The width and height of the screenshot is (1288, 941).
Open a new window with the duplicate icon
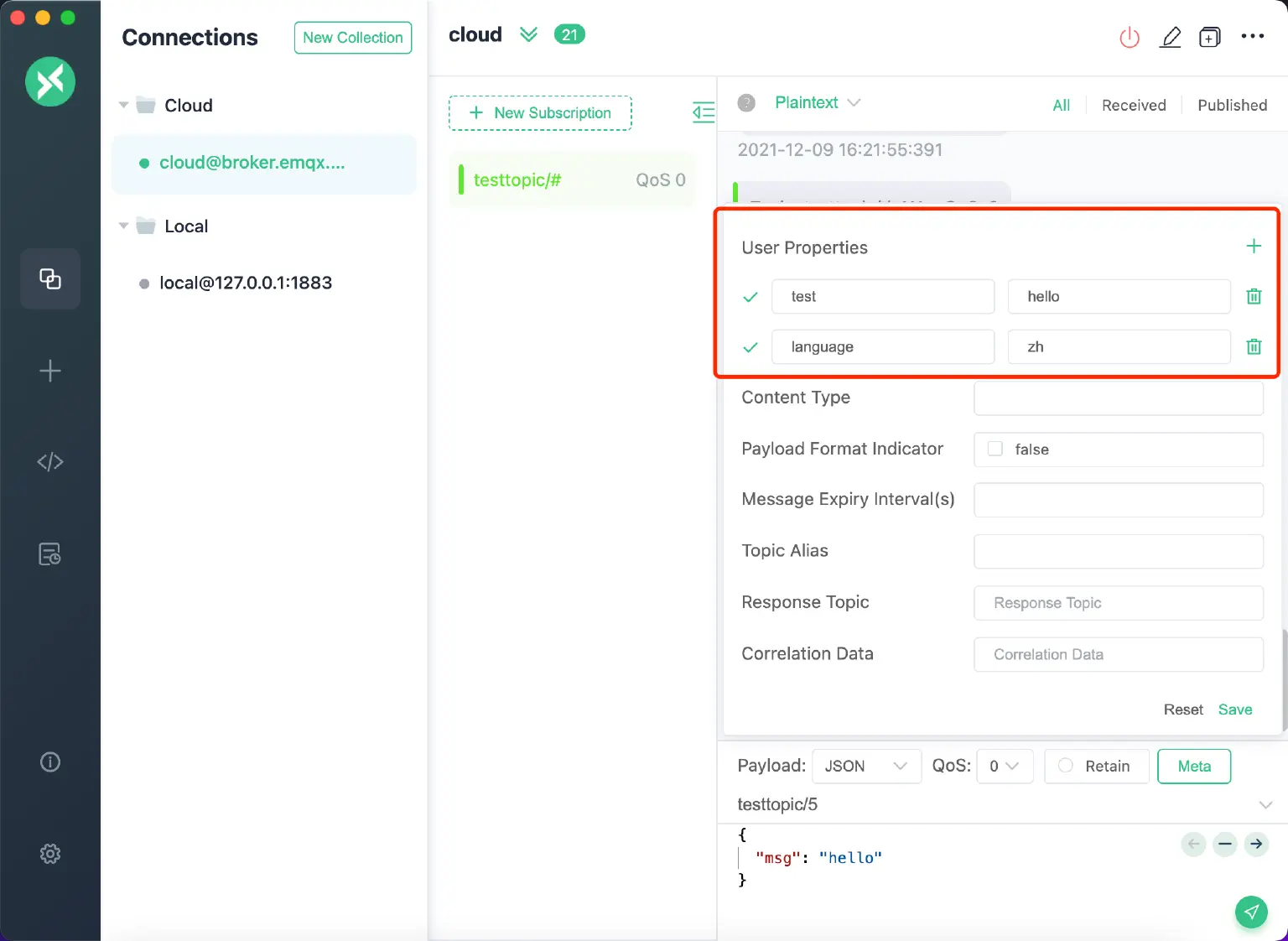pyautogui.click(x=1209, y=37)
